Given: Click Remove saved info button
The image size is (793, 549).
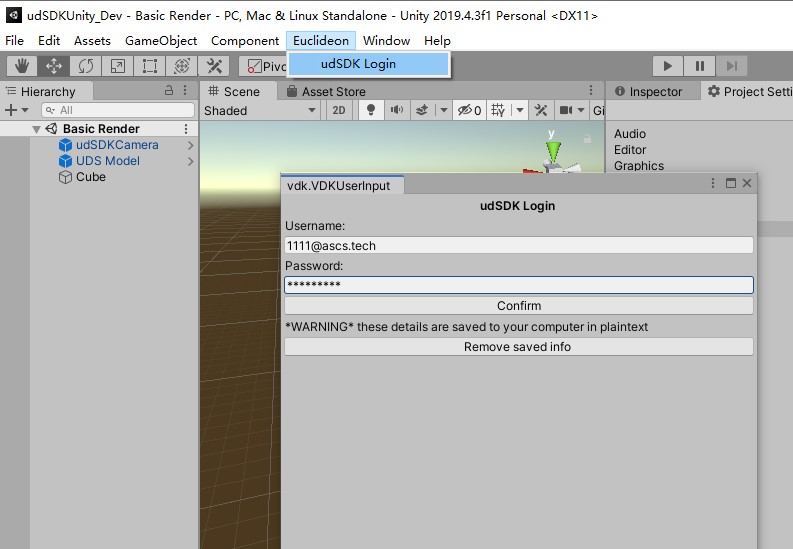Looking at the screenshot, I should (519, 347).
